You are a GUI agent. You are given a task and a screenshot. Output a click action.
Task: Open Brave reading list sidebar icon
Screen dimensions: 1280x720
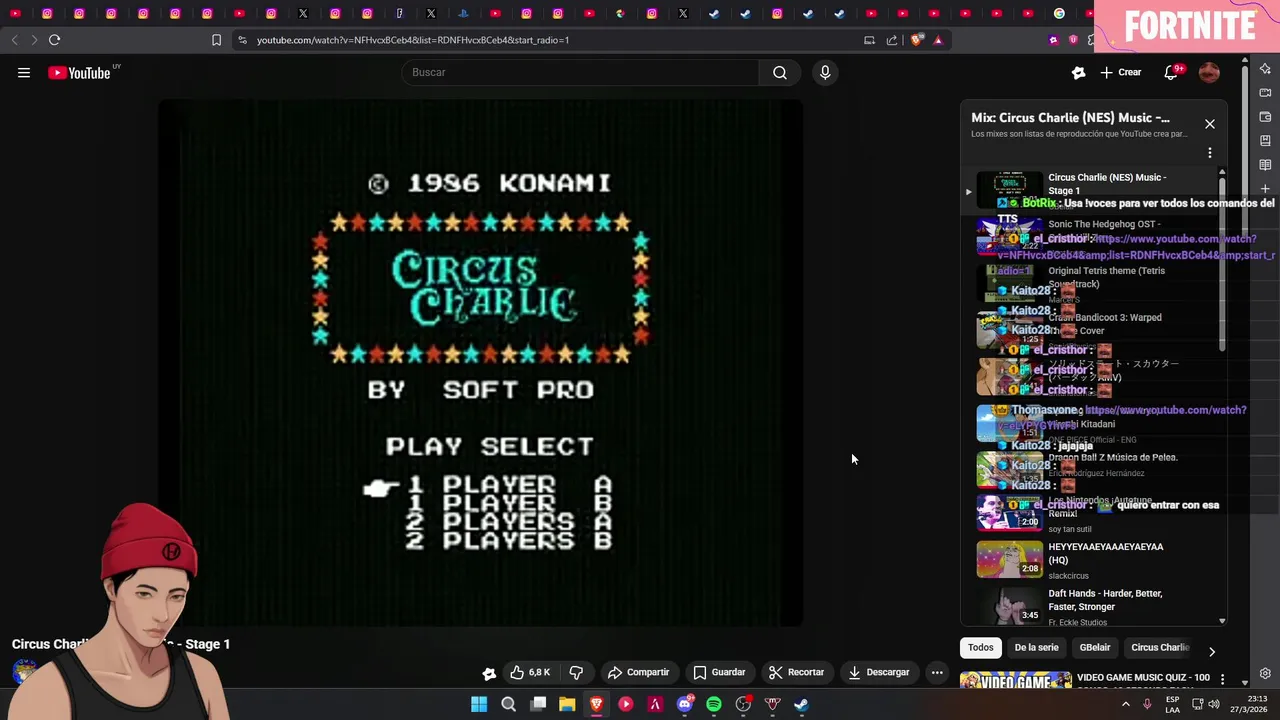coord(1265,164)
